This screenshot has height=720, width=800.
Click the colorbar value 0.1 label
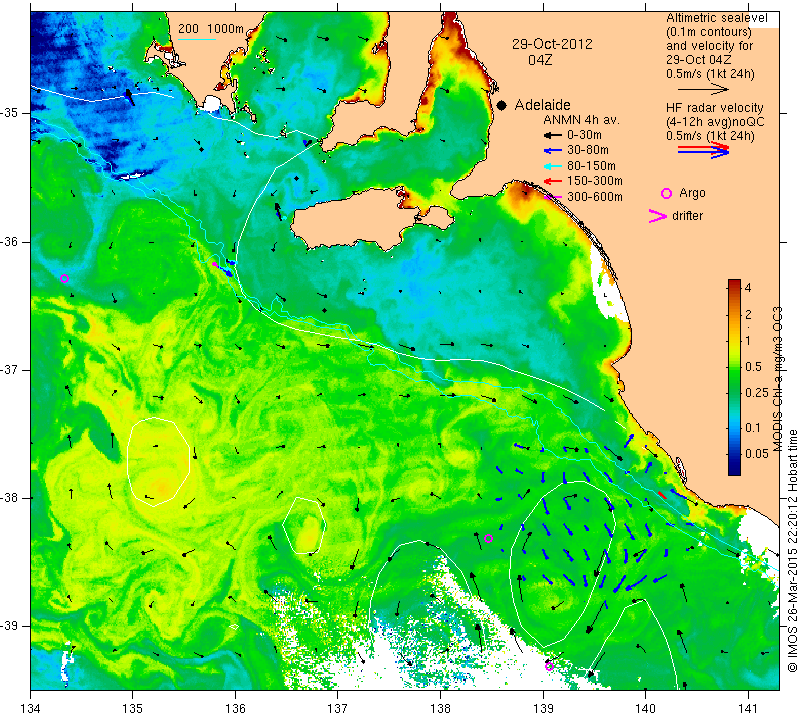pyautogui.click(x=753, y=428)
